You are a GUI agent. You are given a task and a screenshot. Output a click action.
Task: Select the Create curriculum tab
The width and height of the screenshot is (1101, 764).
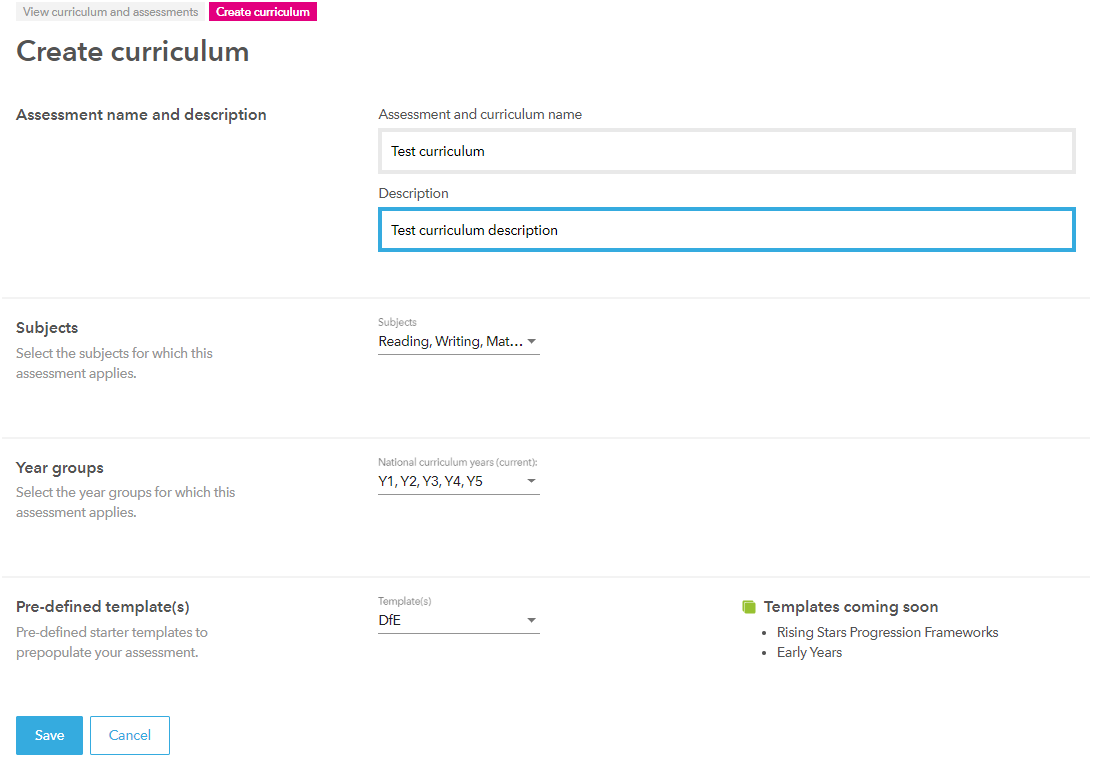click(x=263, y=11)
